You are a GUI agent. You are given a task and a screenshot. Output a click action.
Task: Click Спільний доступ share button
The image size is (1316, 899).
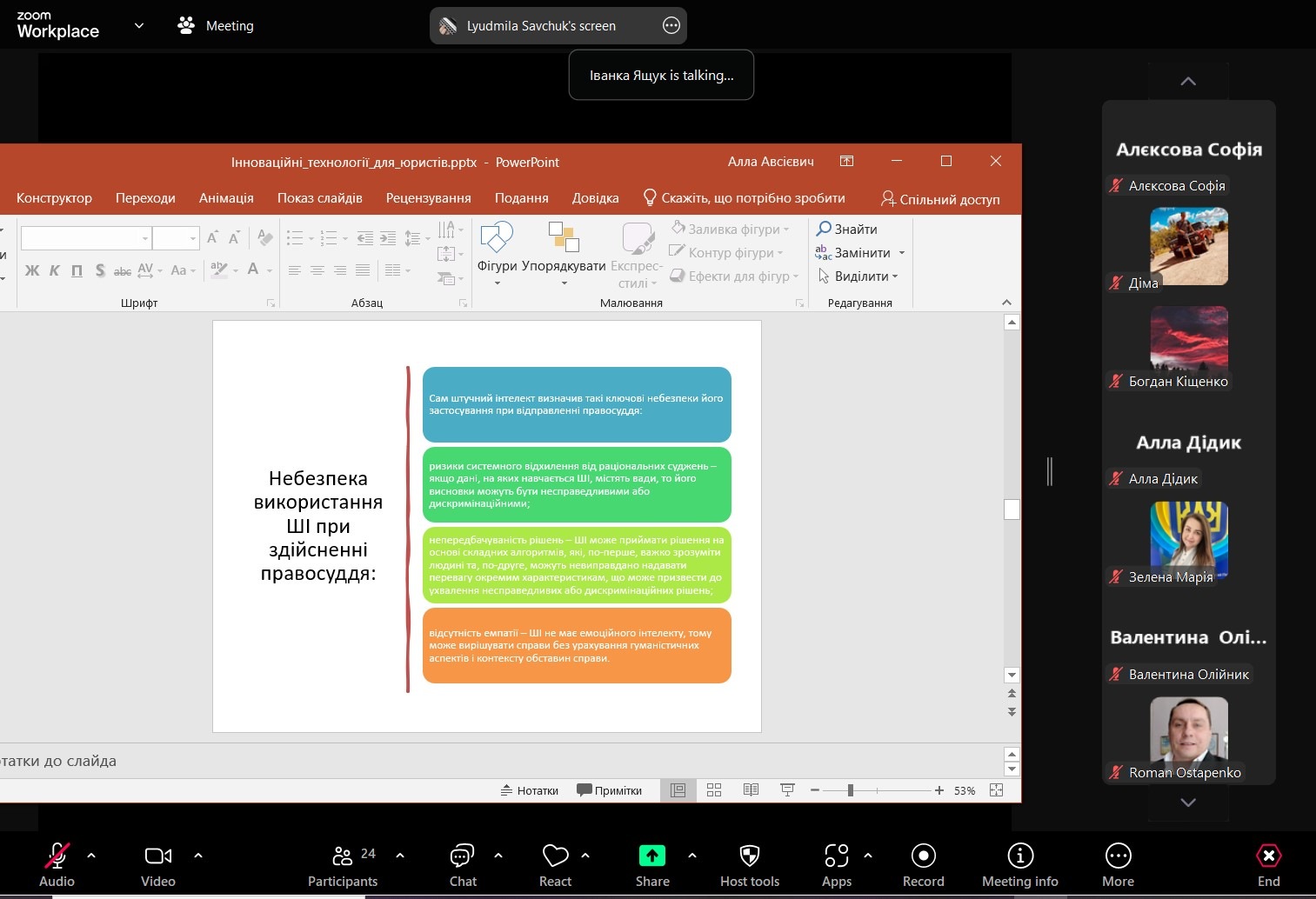[940, 199]
